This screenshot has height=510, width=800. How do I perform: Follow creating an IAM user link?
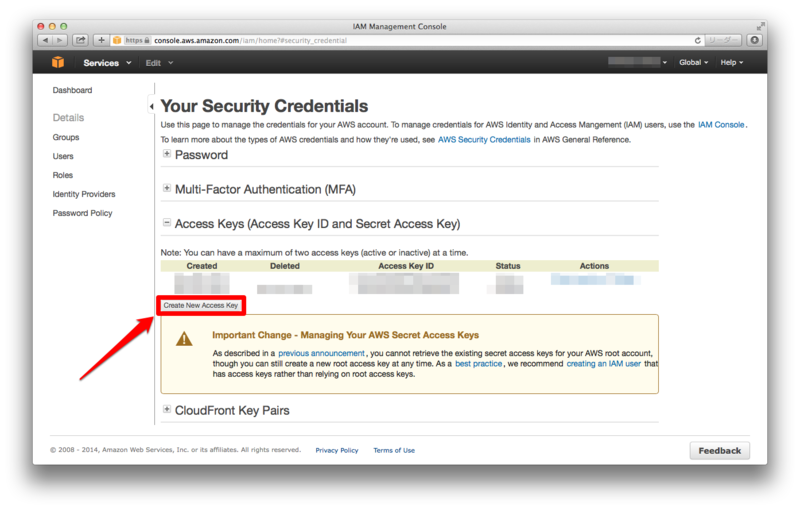[x=604, y=364]
